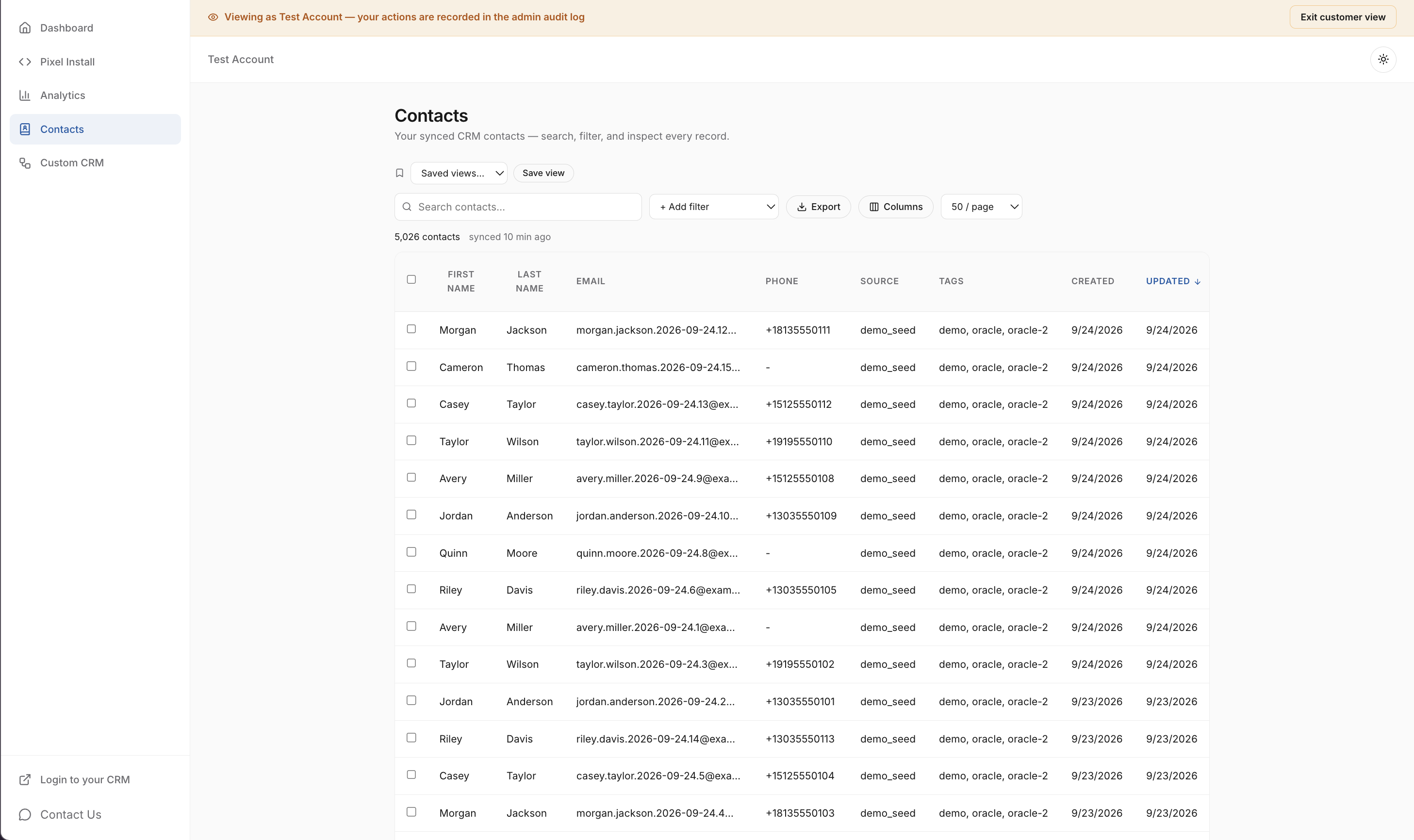Select the Jordan Anderson row with phone +13035550109
This screenshot has height=840, width=1414.
pos(411,515)
